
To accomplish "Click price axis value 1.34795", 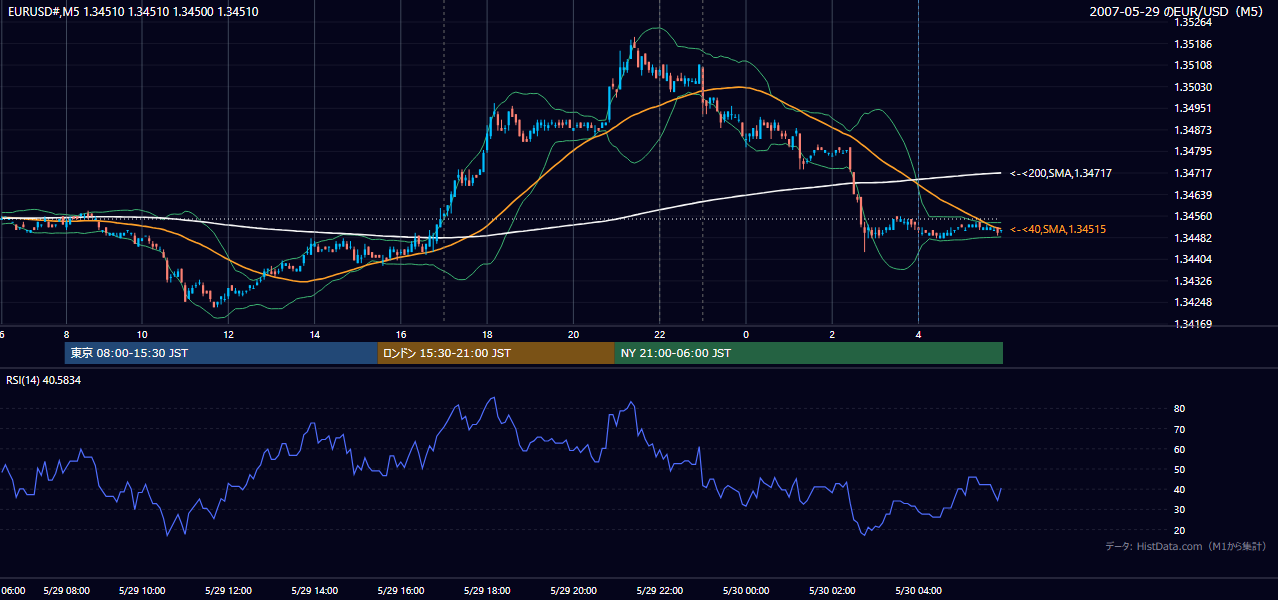I will [x=1192, y=152].
